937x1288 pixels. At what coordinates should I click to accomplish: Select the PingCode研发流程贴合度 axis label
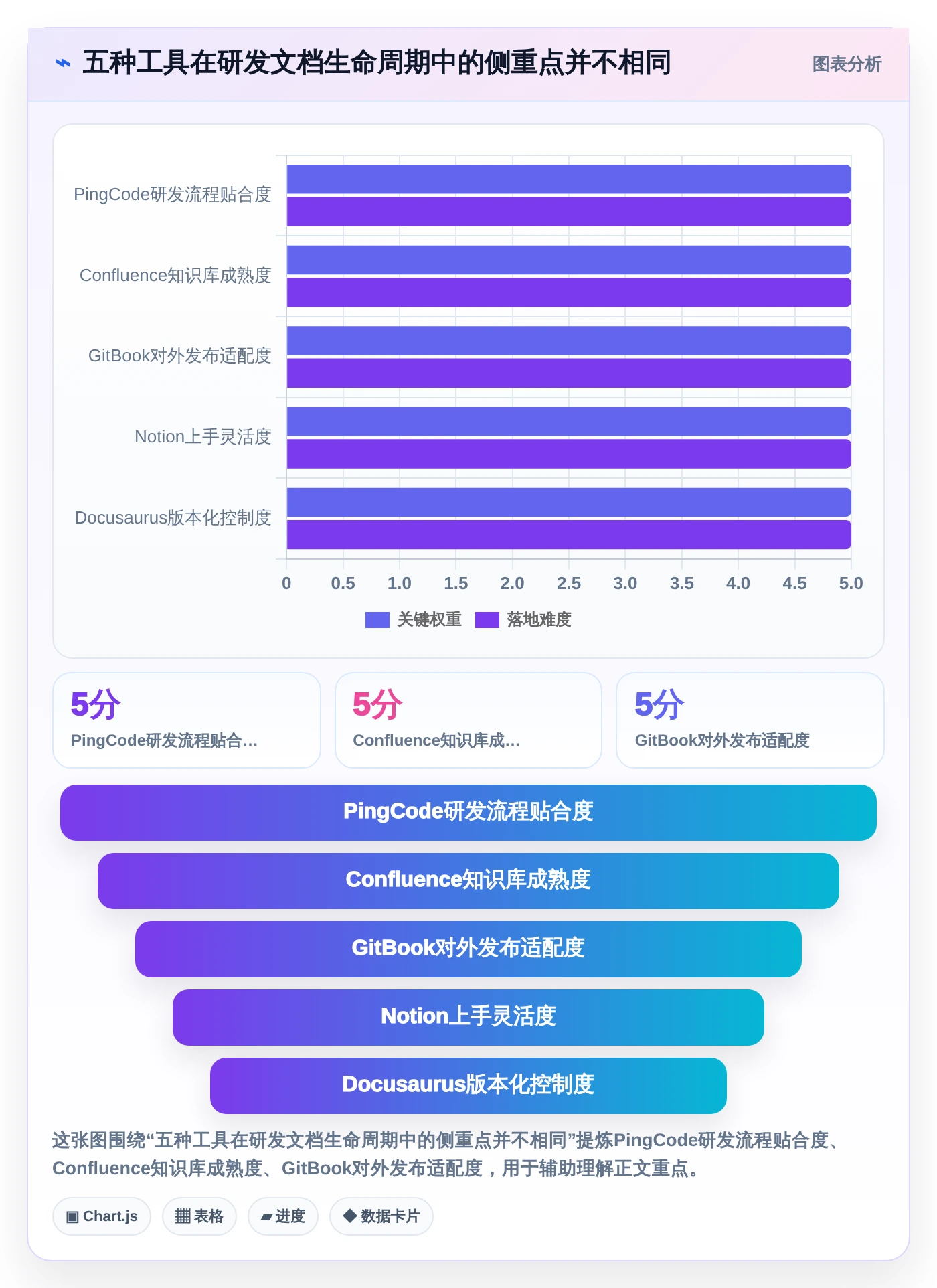173,195
